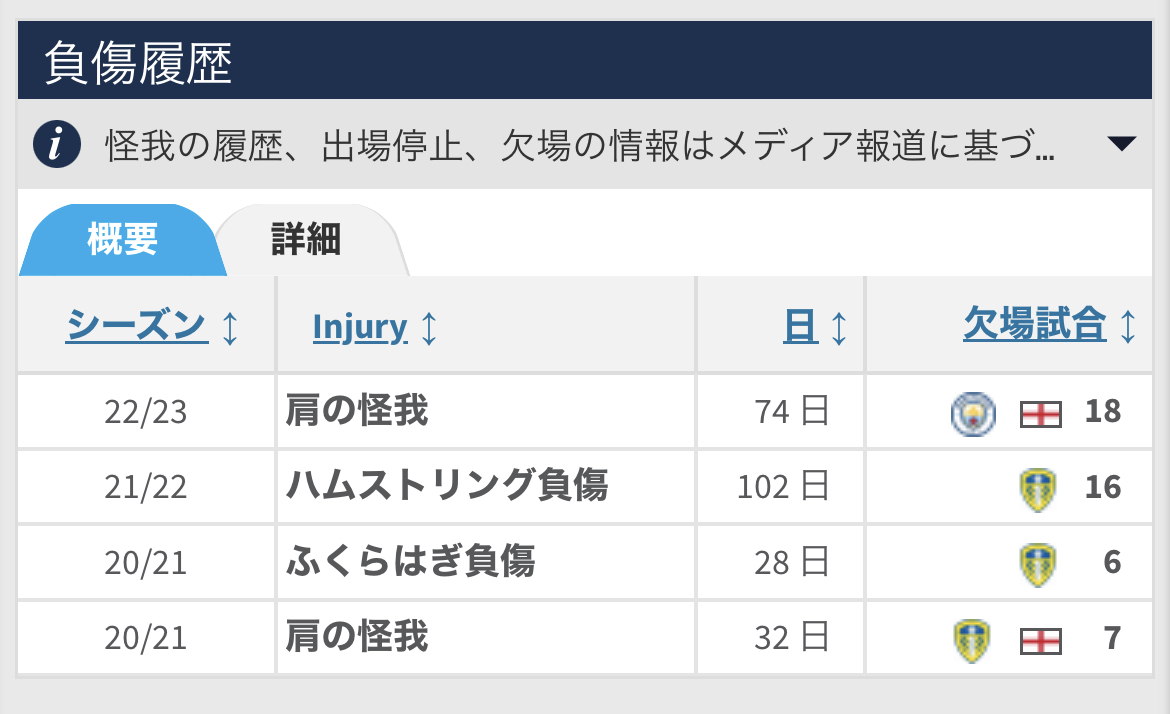The width and height of the screenshot is (1170, 714).
Task: Sort by the シーズン column link
Action: pos(137,326)
